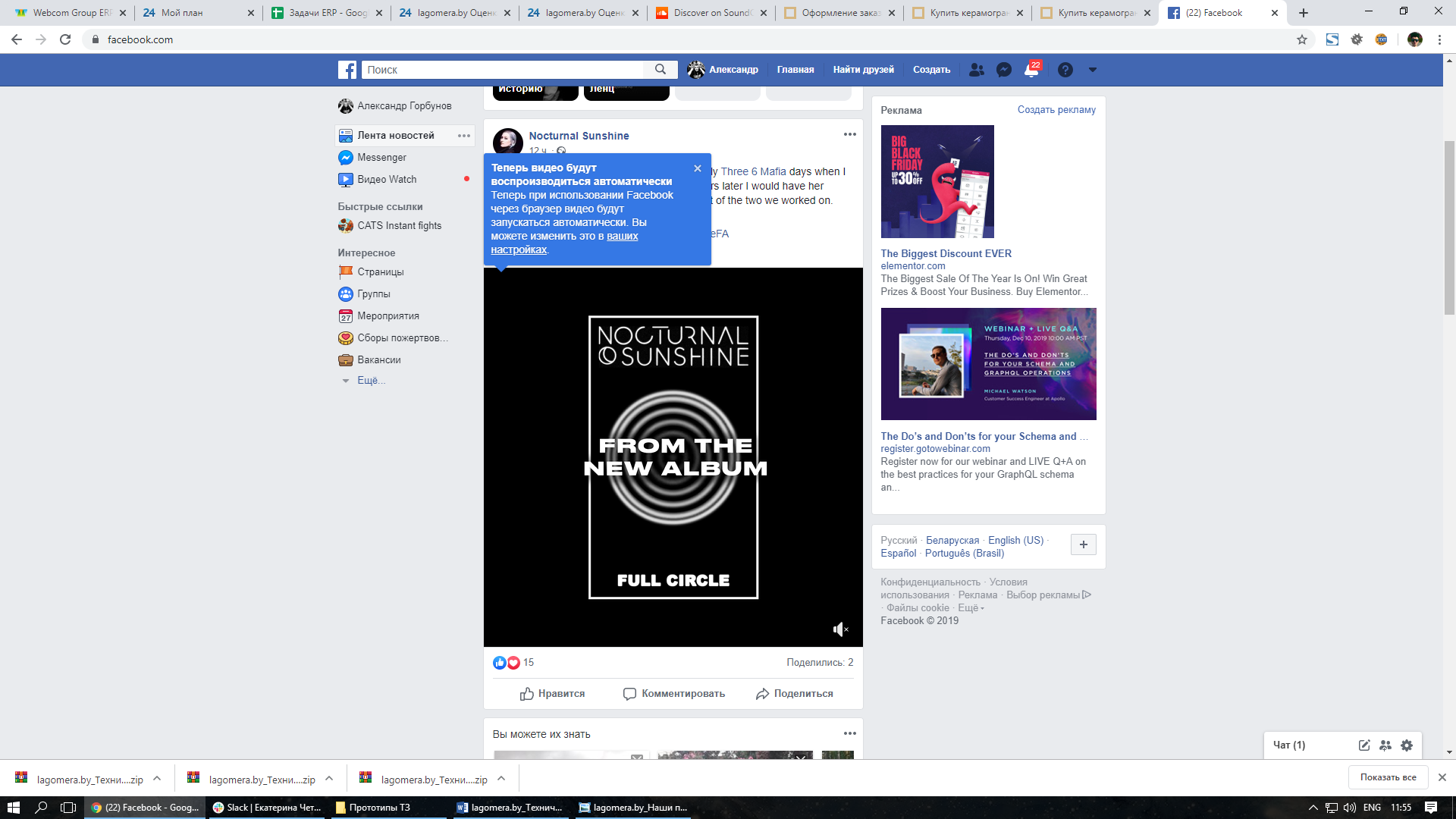Go to Главная in top navigation
Screen dimensions: 1456x819
(x=795, y=70)
